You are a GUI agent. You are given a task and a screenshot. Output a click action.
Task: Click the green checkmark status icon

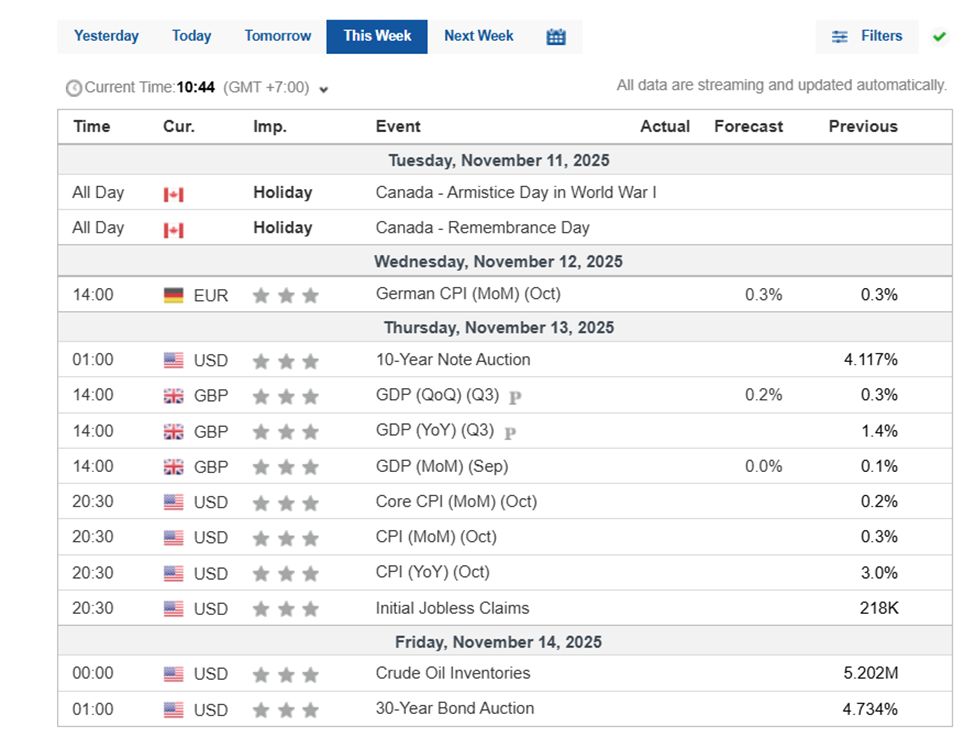(939, 37)
